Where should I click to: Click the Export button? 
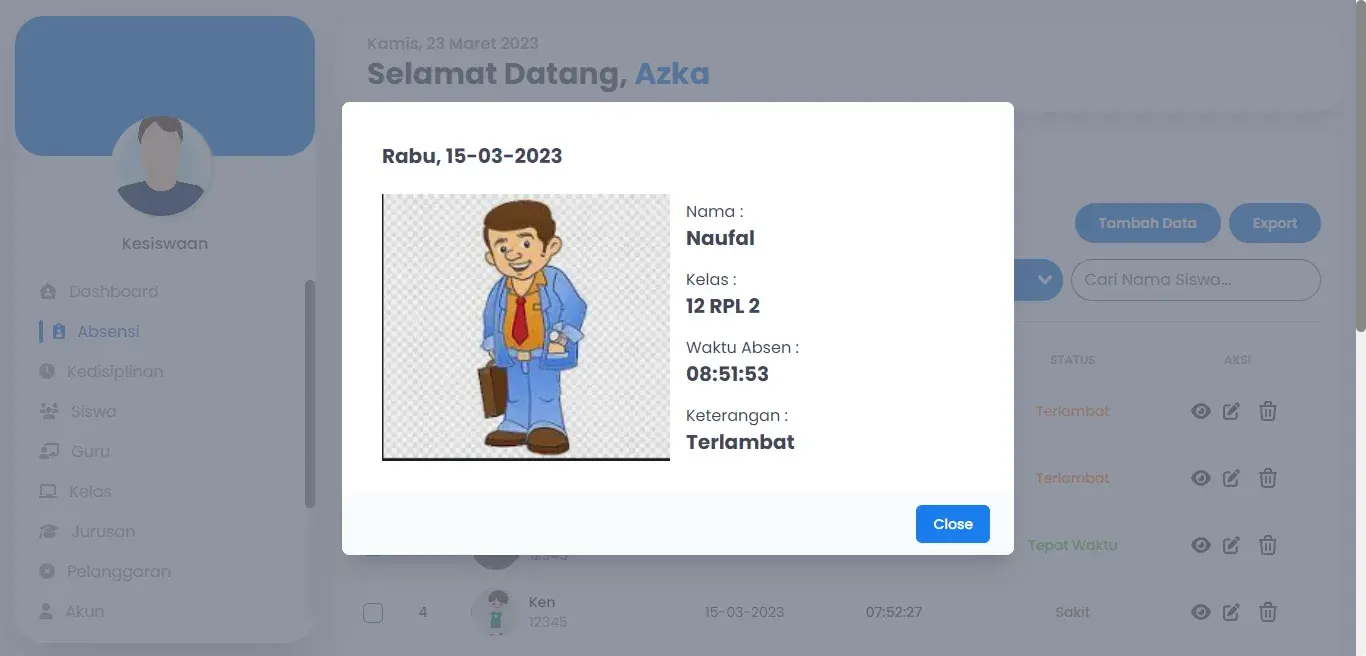tap(1275, 223)
